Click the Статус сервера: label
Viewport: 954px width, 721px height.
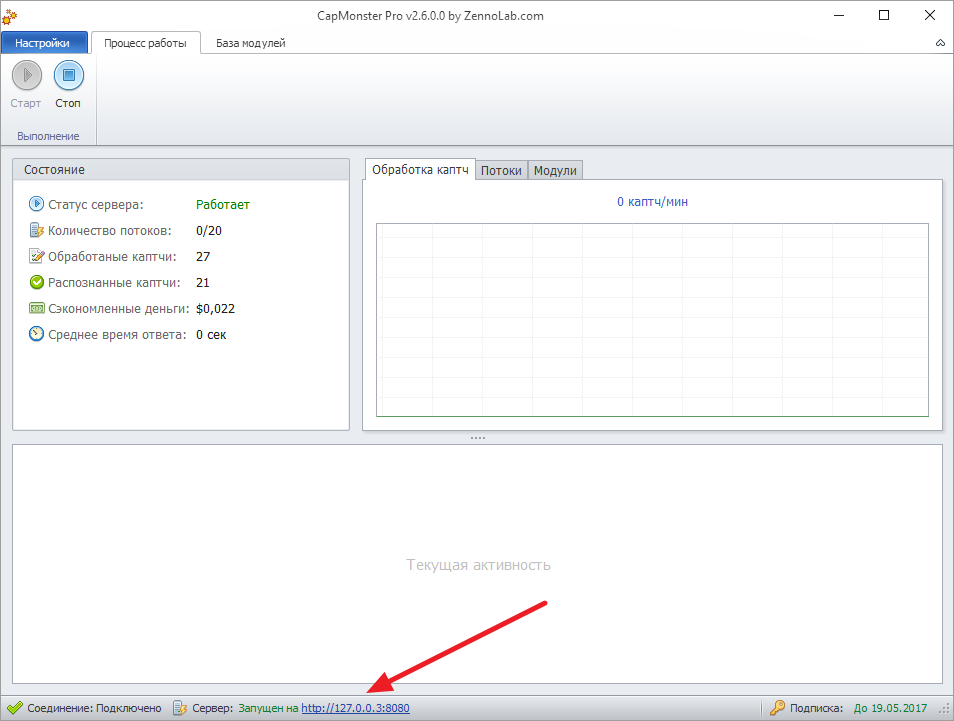(96, 204)
